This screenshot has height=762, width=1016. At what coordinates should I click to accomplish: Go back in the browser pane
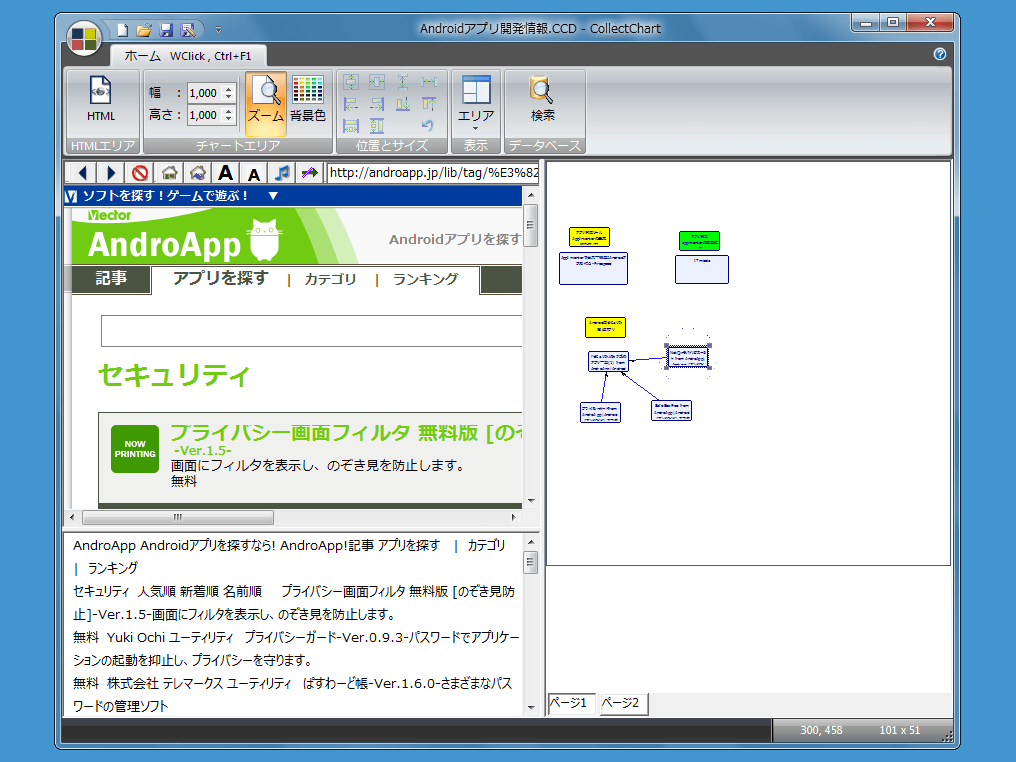(x=82, y=173)
